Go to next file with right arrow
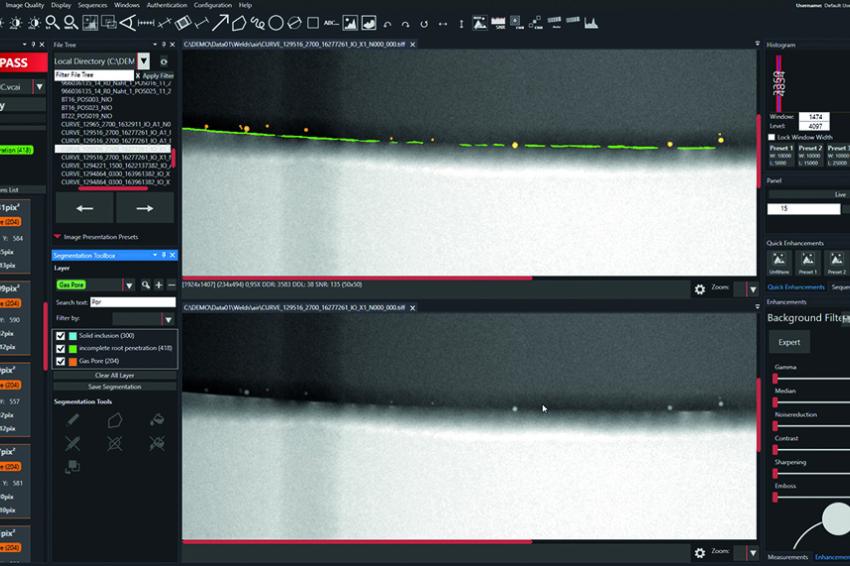Image resolution: width=850 pixels, height=566 pixels. 145,208
